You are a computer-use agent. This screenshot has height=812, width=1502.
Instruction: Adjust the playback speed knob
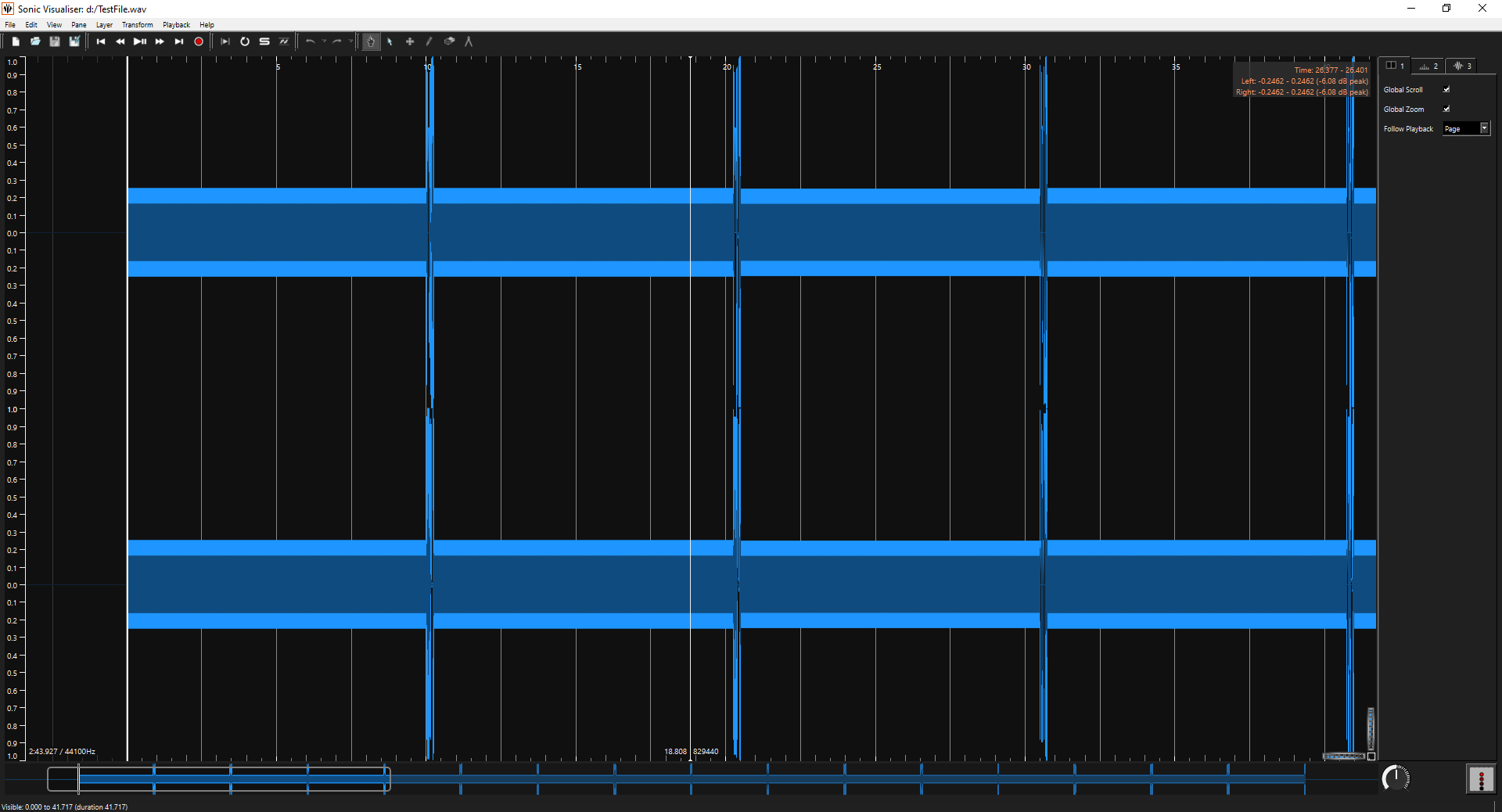(x=1397, y=778)
